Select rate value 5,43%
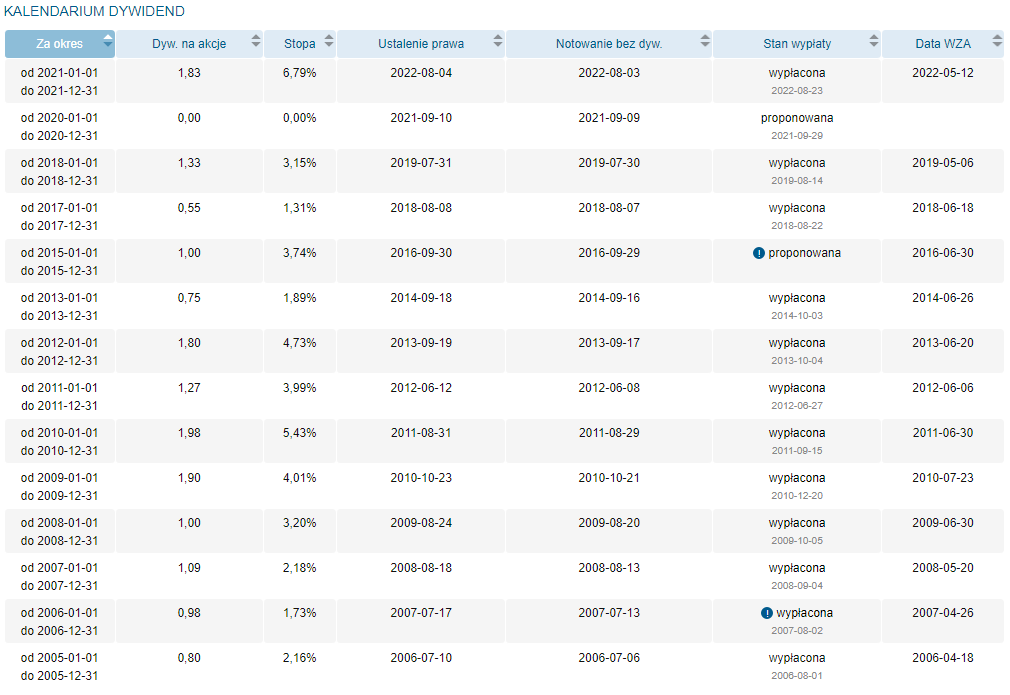This screenshot has width=1010, height=695. click(x=300, y=433)
